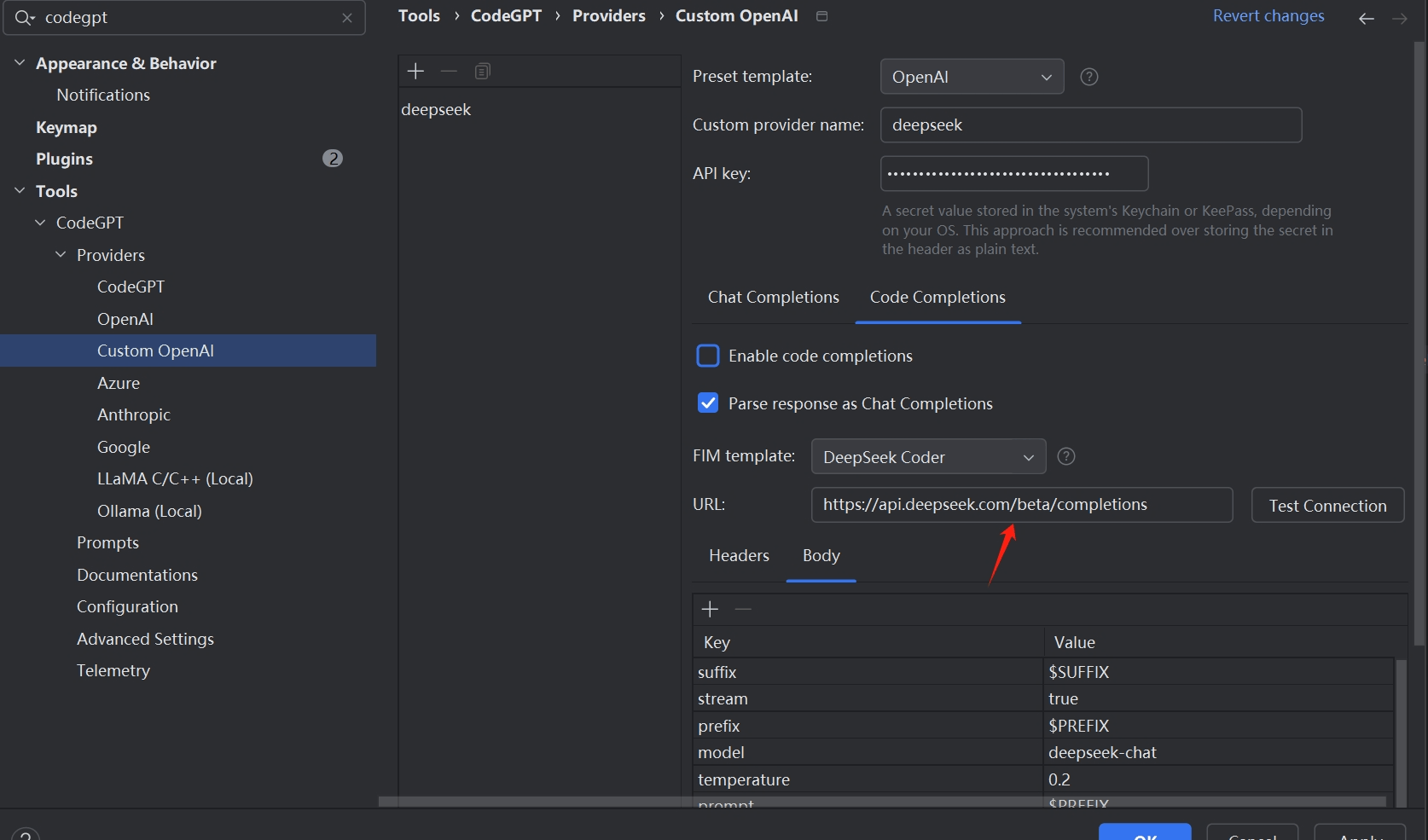Click the settings search field
Image resolution: width=1428 pixels, height=840 pixels.
(184, 18)
